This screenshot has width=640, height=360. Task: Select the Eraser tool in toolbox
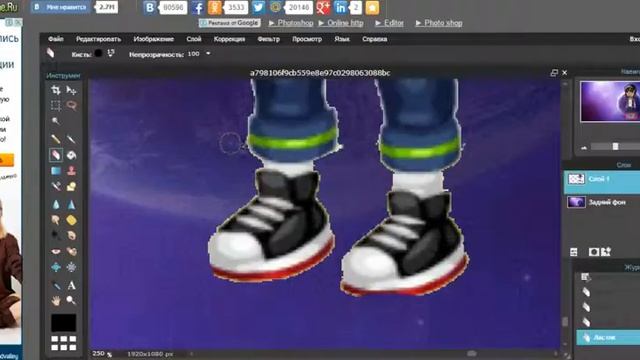[x=56, y=155]
